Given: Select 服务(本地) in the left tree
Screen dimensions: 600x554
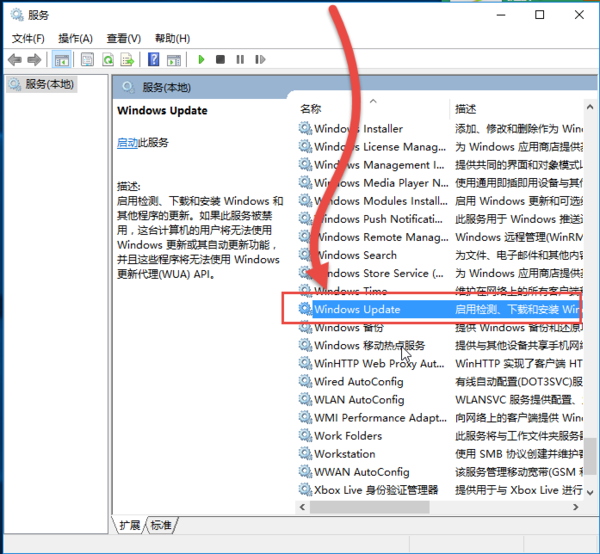Looking at the screenshot, I should pos(42,84).
